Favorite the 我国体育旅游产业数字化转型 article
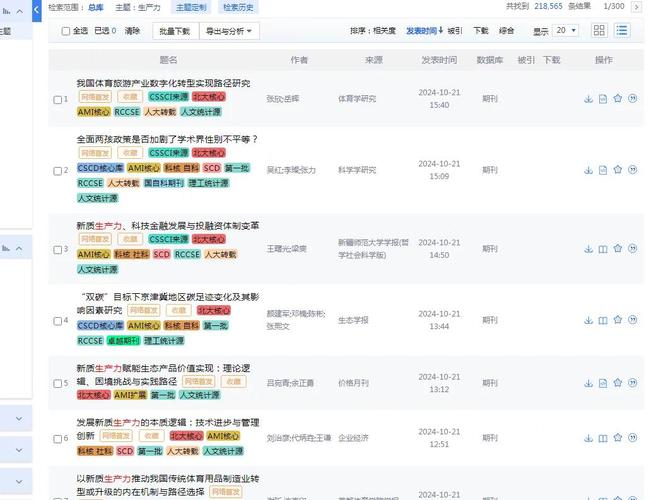Screen dimensions: 661x500 (618, 99)
